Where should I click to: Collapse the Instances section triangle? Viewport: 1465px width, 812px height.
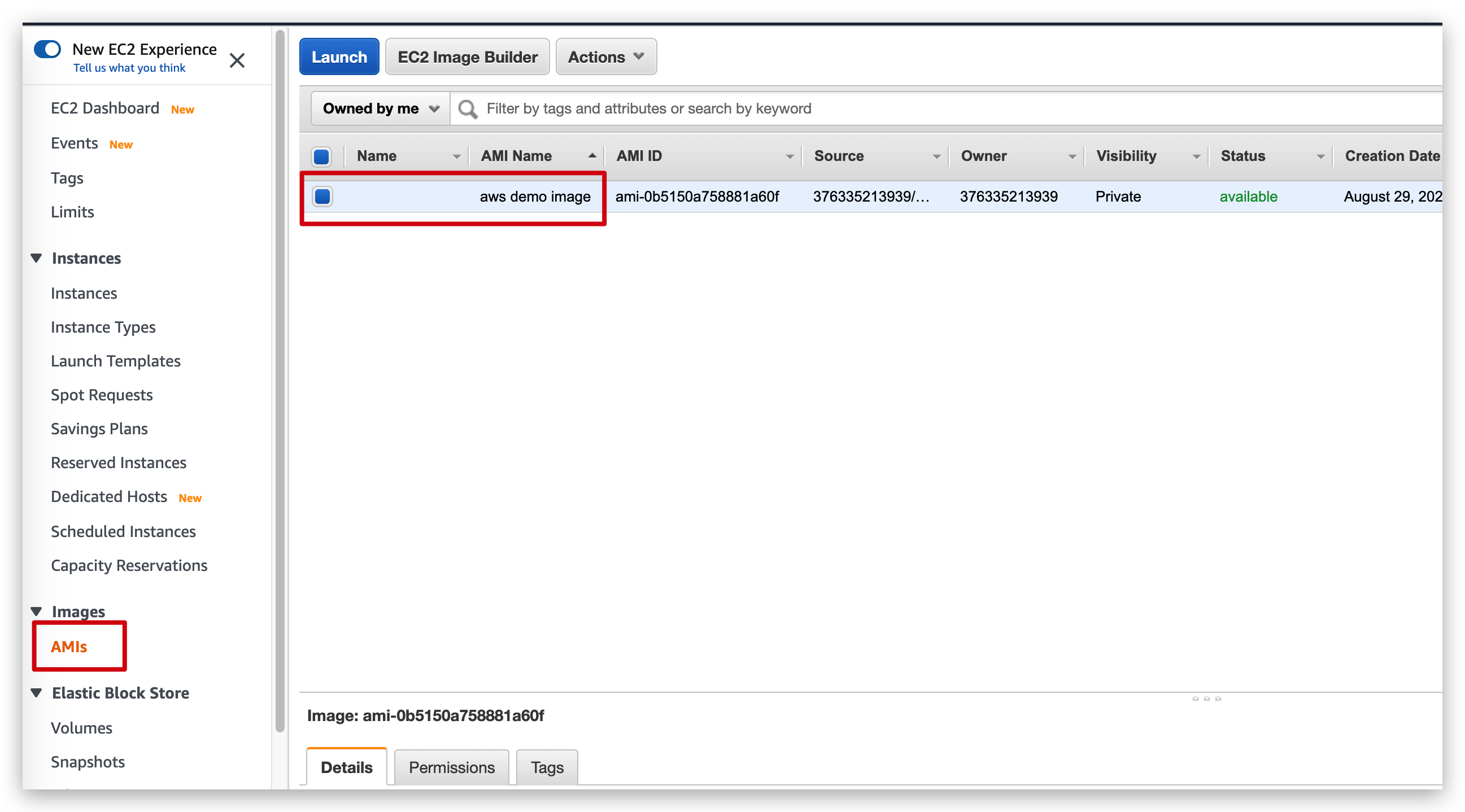(36, 258)
